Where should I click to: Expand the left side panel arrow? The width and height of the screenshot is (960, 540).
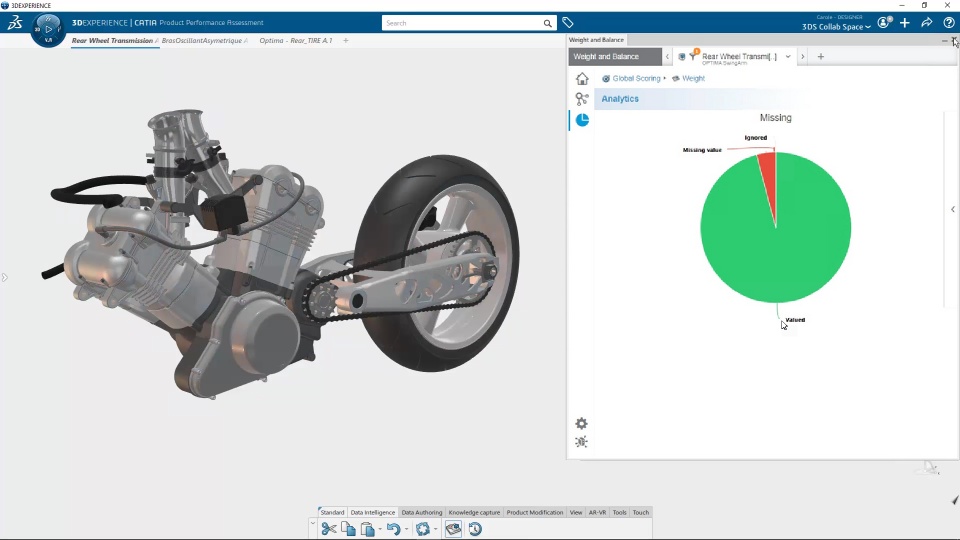tap(4, 277)
